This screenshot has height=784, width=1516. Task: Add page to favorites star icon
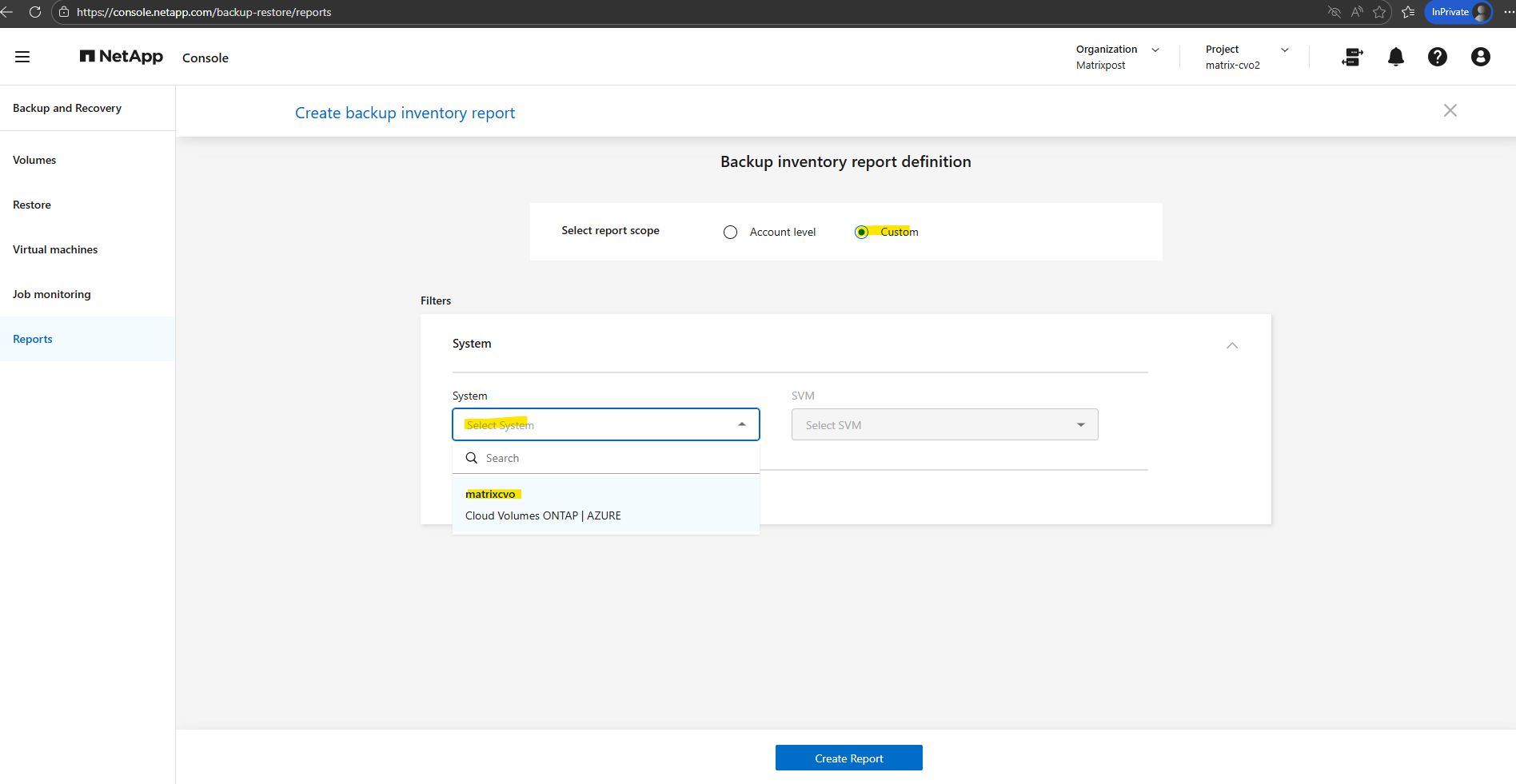click(x=1379, y=12)
